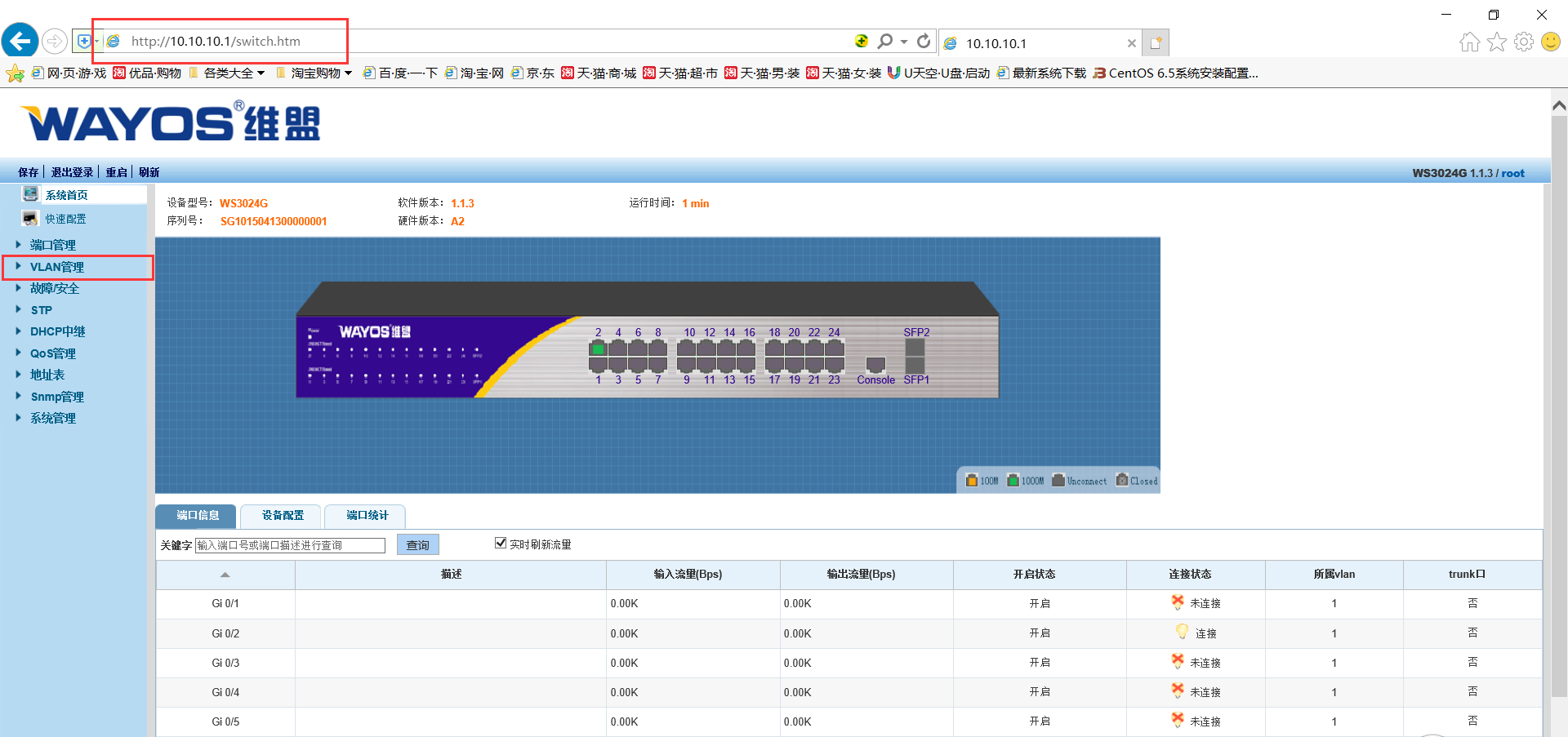Click the URL address bar field
The height and width of the screenshot is (737, 1568).
482,41
